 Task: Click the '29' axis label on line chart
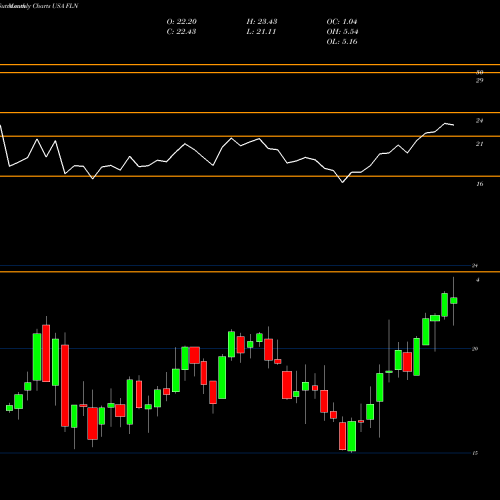click(479, 80)
